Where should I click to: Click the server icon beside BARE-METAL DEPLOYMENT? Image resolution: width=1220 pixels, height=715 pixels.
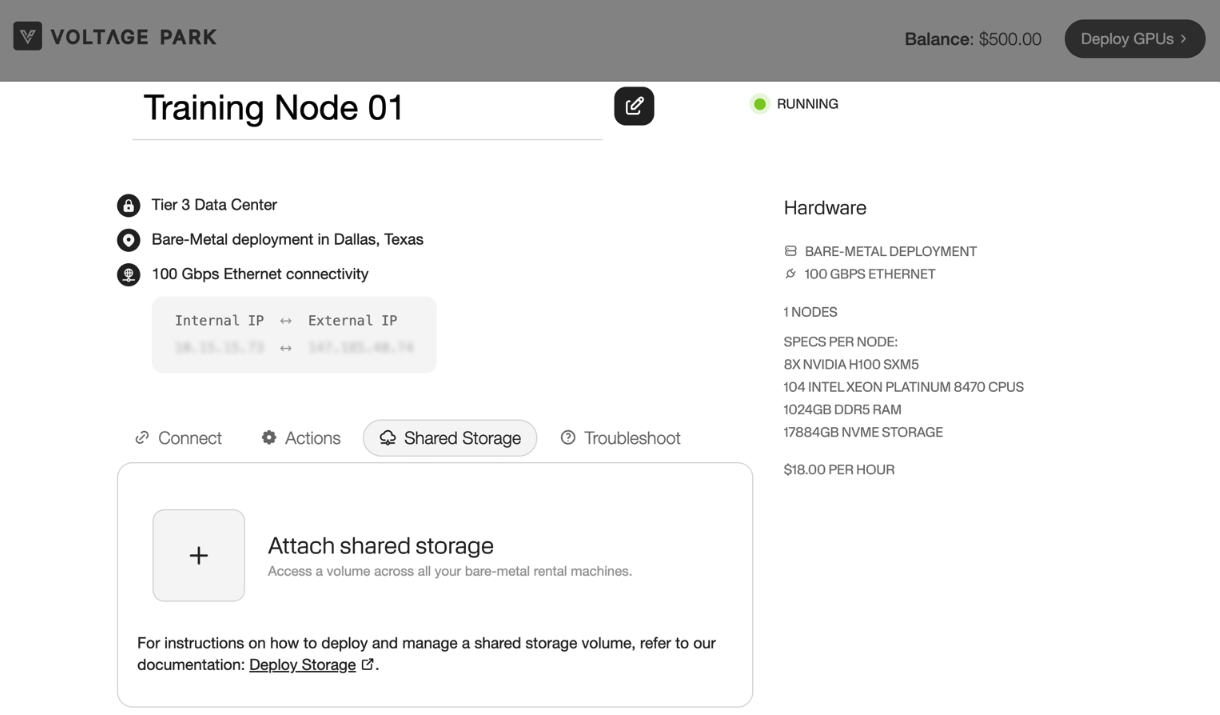pos(791,251)
